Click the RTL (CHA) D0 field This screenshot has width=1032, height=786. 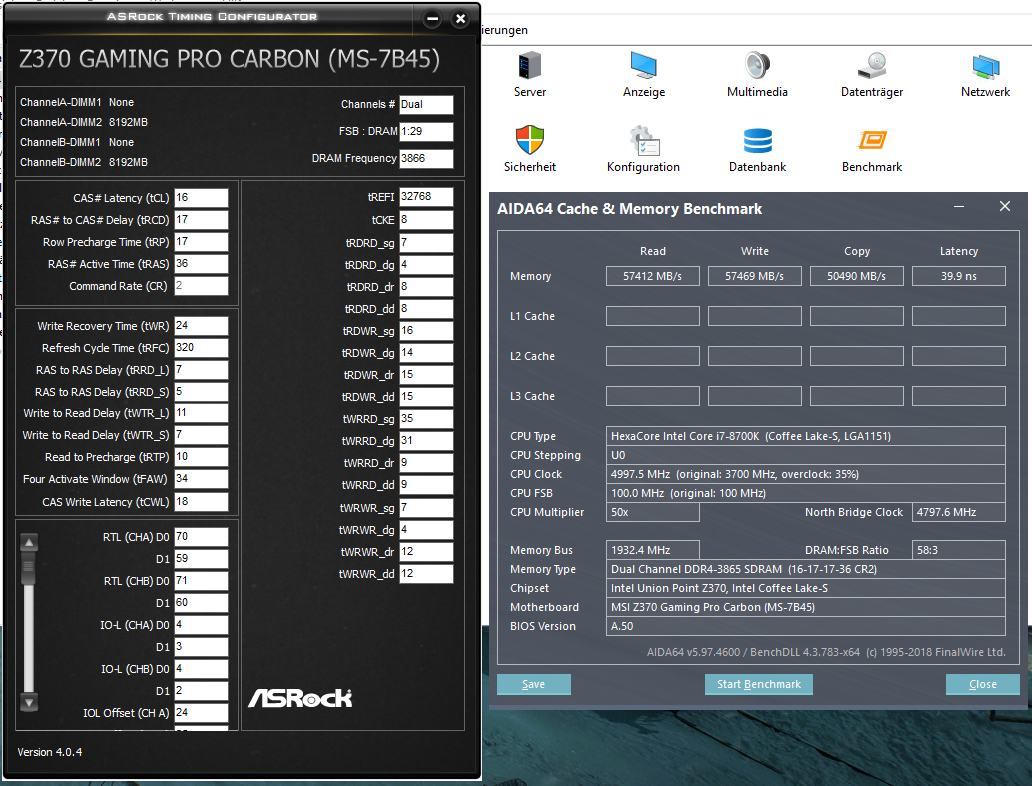(x=201, y=537)
